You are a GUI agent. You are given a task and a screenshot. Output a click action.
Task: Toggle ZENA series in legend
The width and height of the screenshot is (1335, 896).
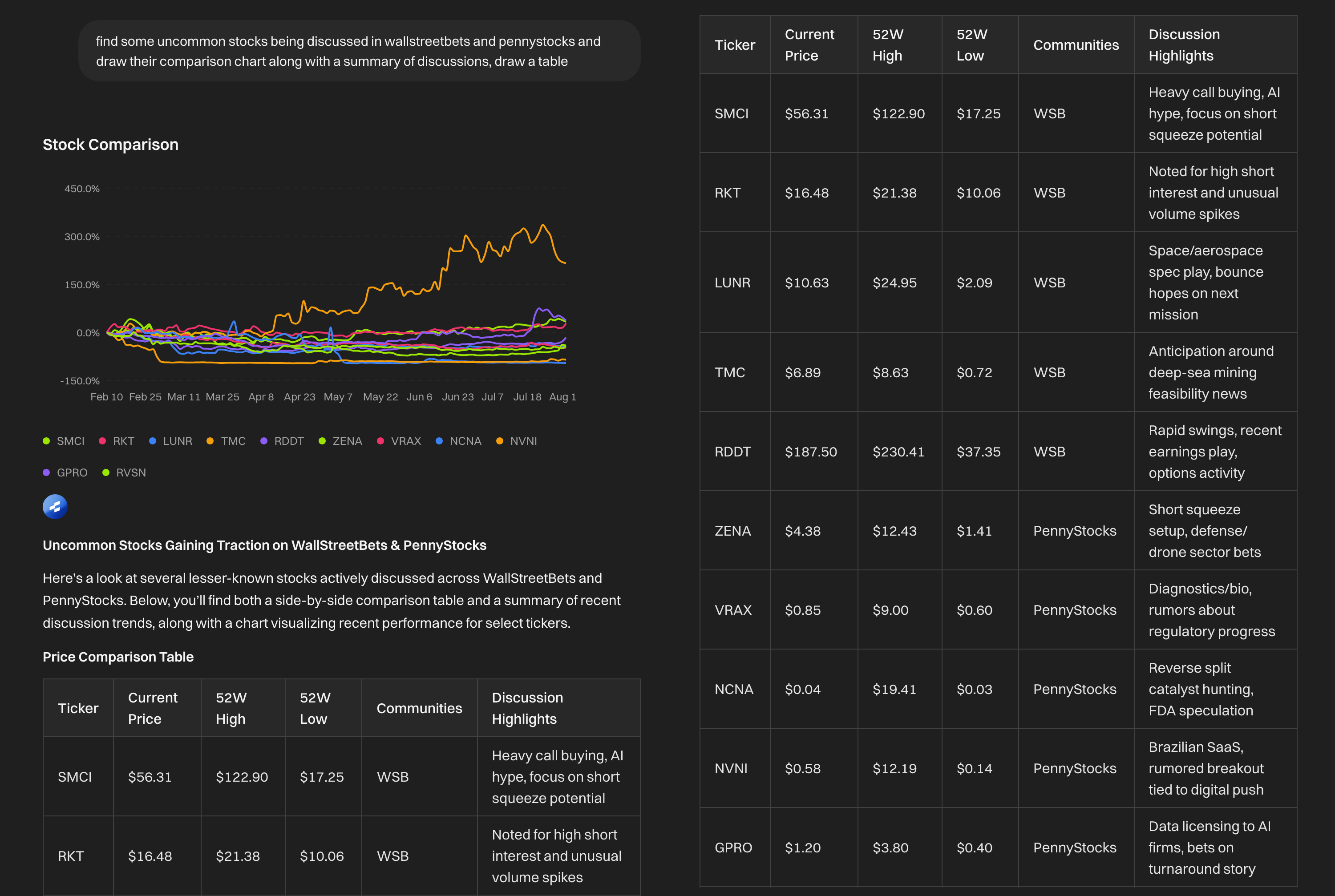346,441
